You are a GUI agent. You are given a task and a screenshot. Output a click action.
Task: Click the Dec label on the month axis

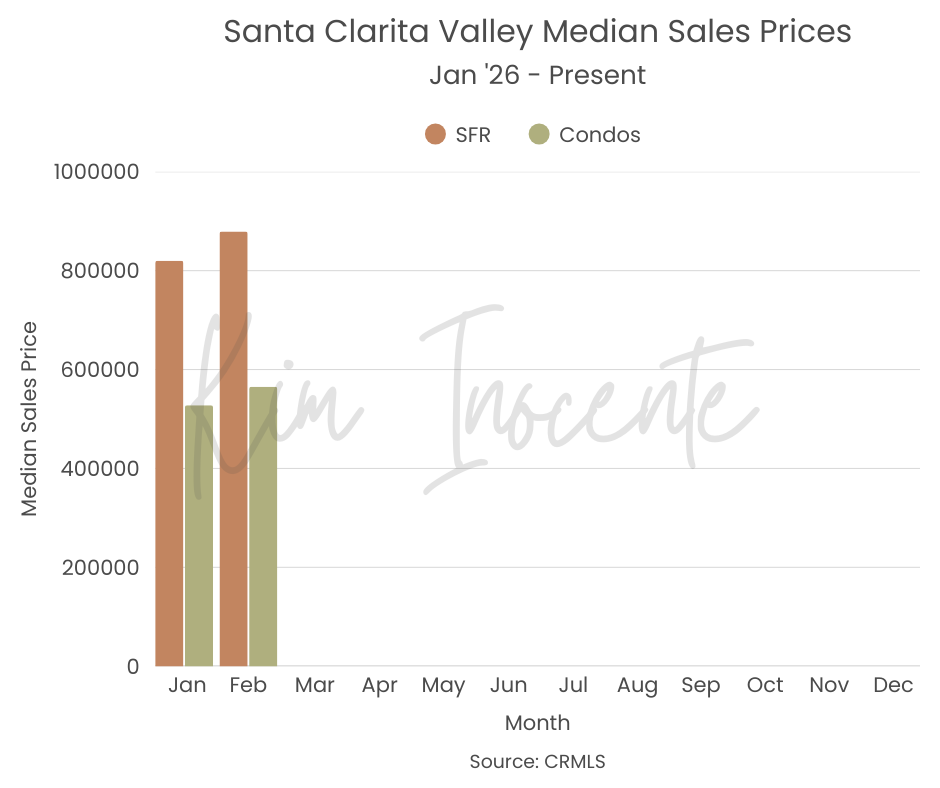pos(892,685)
